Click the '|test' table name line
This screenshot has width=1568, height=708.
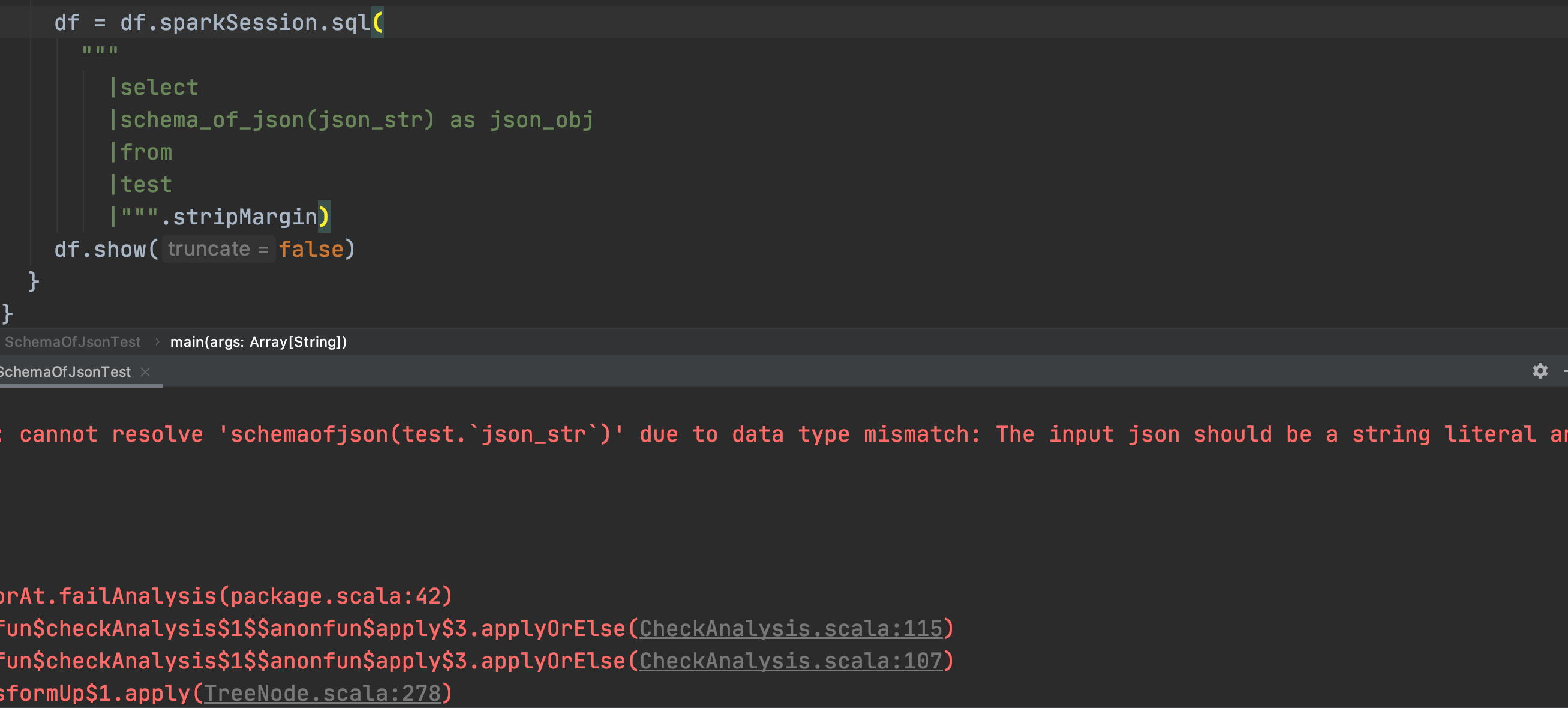[140, 184]
